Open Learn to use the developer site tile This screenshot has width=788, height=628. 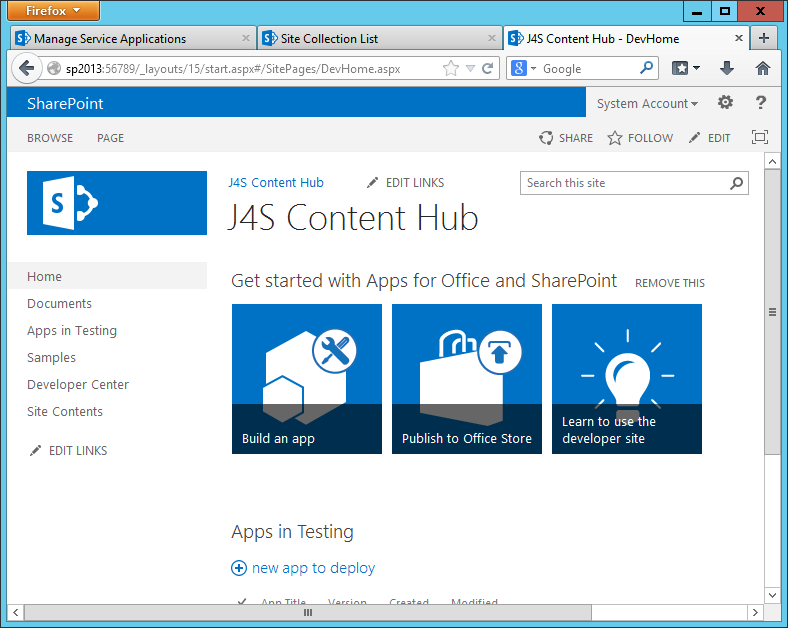click(x=627, y=379)
